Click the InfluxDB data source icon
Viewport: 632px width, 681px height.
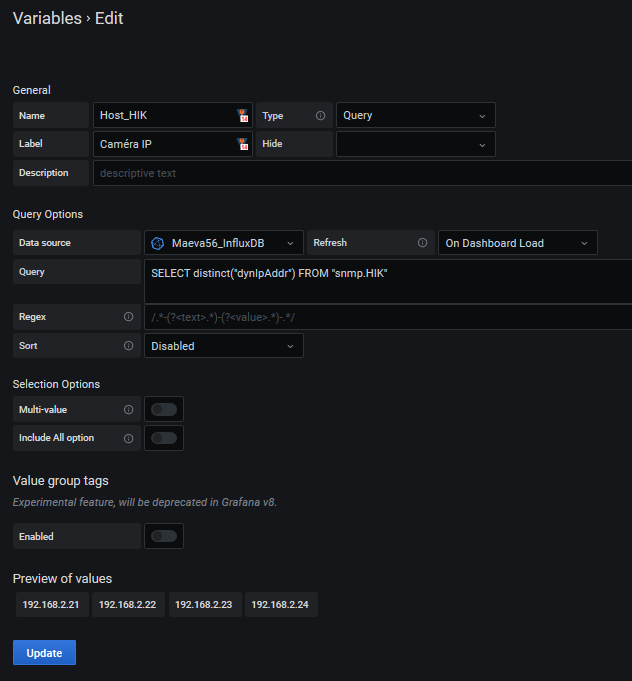157,243
